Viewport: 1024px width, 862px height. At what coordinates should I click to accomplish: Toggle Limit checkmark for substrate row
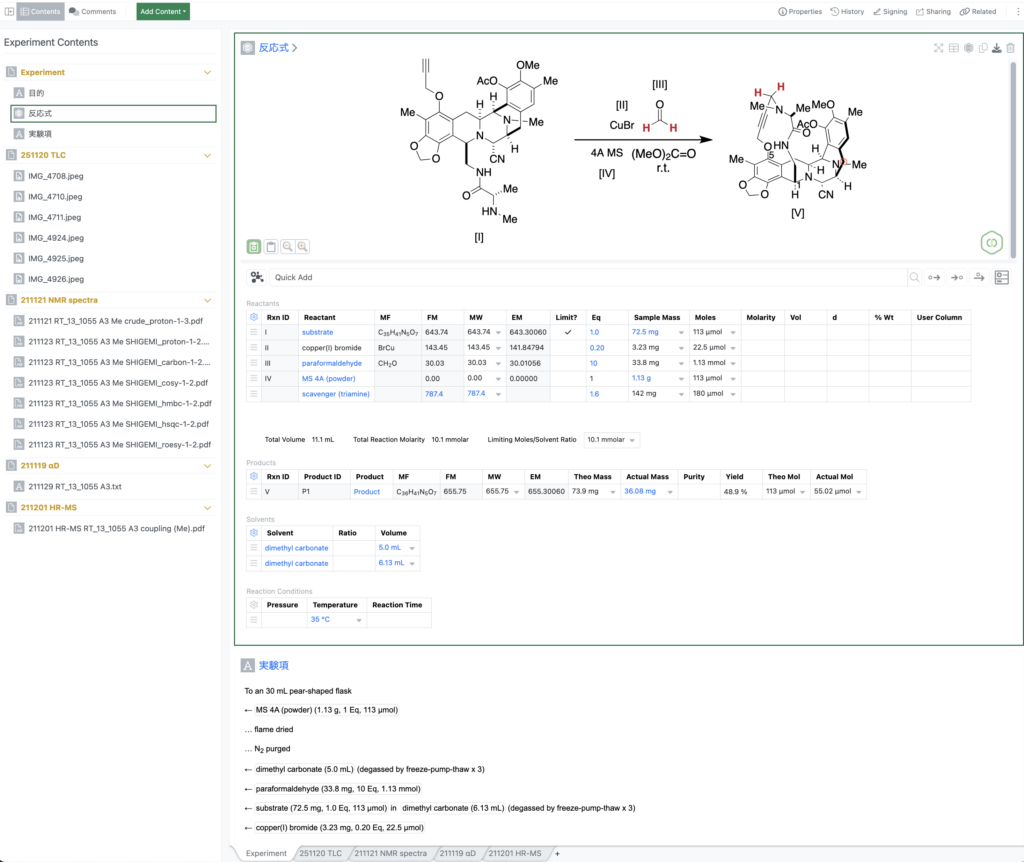(568, 332)
